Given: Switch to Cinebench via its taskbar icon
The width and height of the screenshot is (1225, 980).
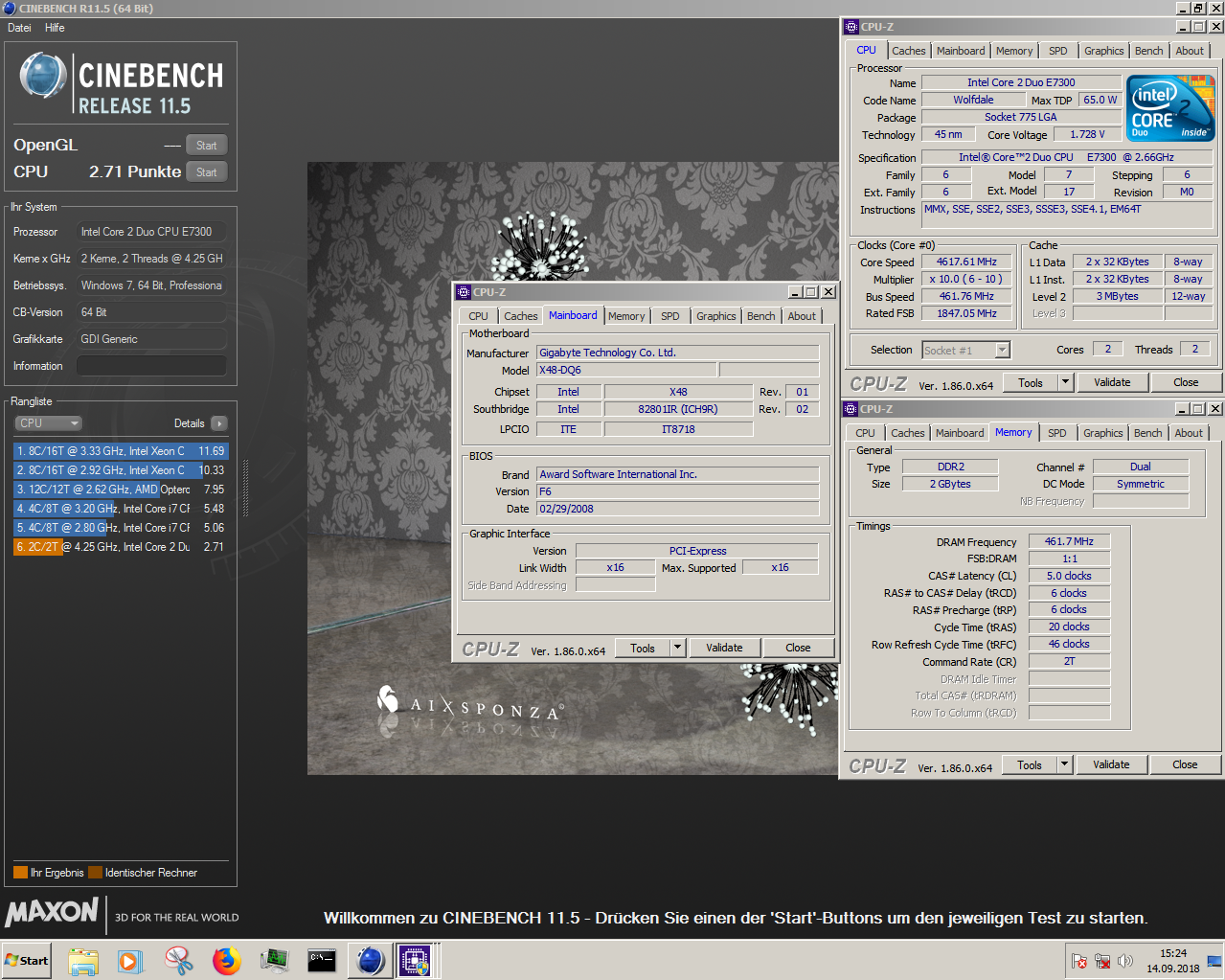Looking at the screenshot, I should click(371, 960).
